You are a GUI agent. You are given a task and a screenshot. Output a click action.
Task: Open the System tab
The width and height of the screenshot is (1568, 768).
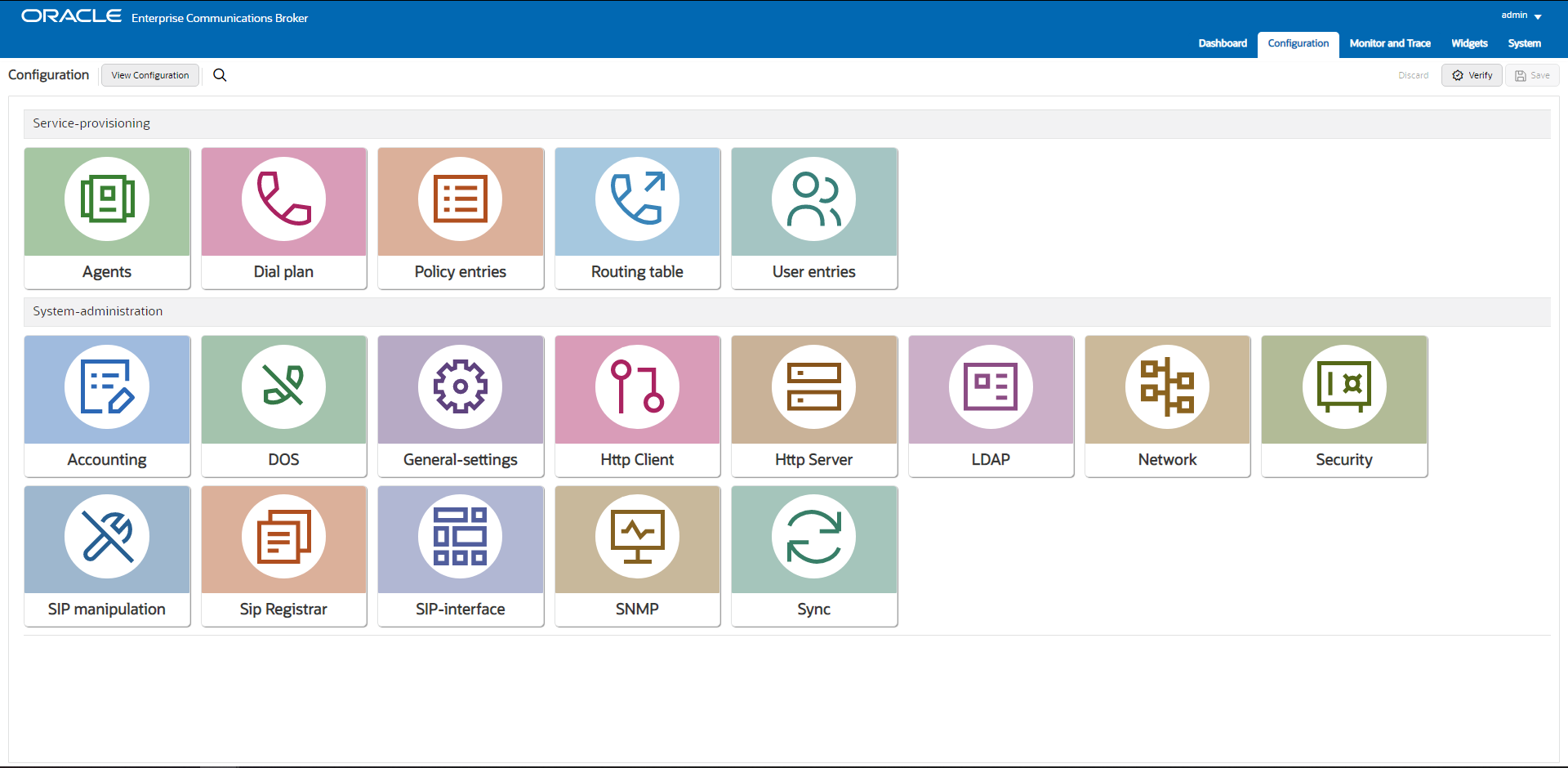pyautogui.click(x=1525, y=43)
